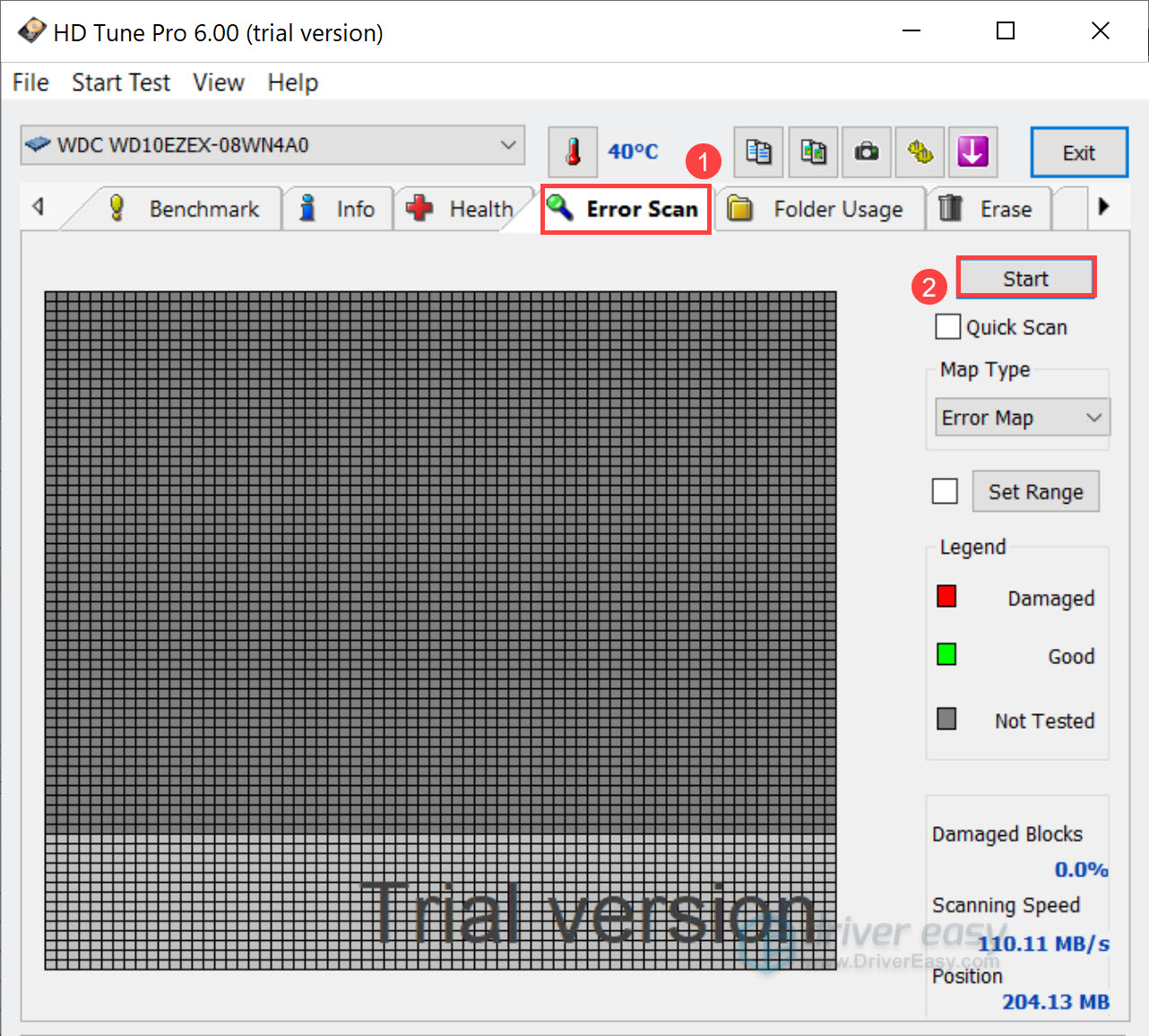This screenshot has width=1149, height=1036.
Task: Click the camera save screenshot icon
Action: [866, 151]
